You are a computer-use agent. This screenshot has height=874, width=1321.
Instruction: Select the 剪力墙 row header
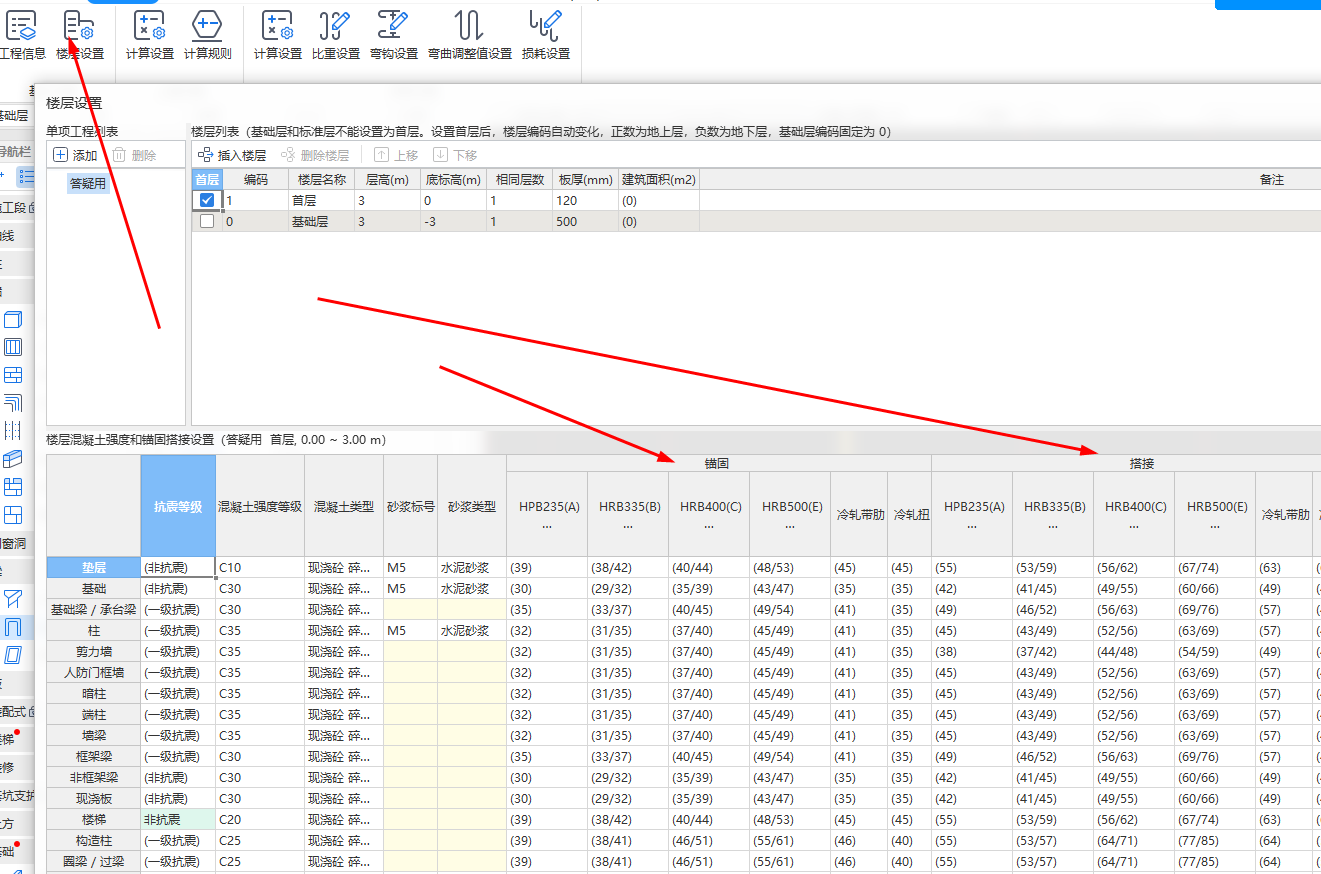94,651
